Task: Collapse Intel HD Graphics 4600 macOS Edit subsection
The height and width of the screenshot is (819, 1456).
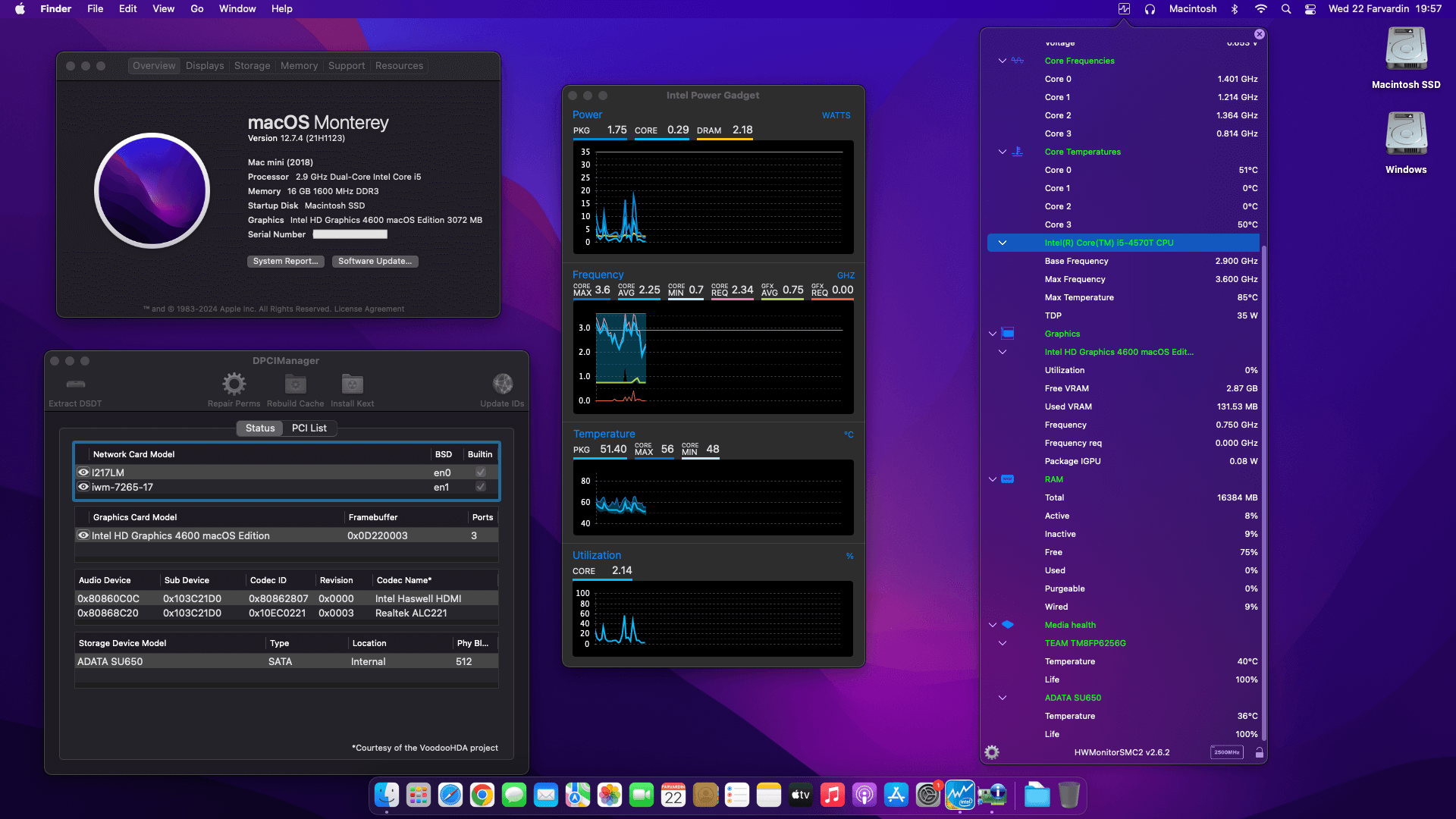Action: click(x=1003, y=352)
